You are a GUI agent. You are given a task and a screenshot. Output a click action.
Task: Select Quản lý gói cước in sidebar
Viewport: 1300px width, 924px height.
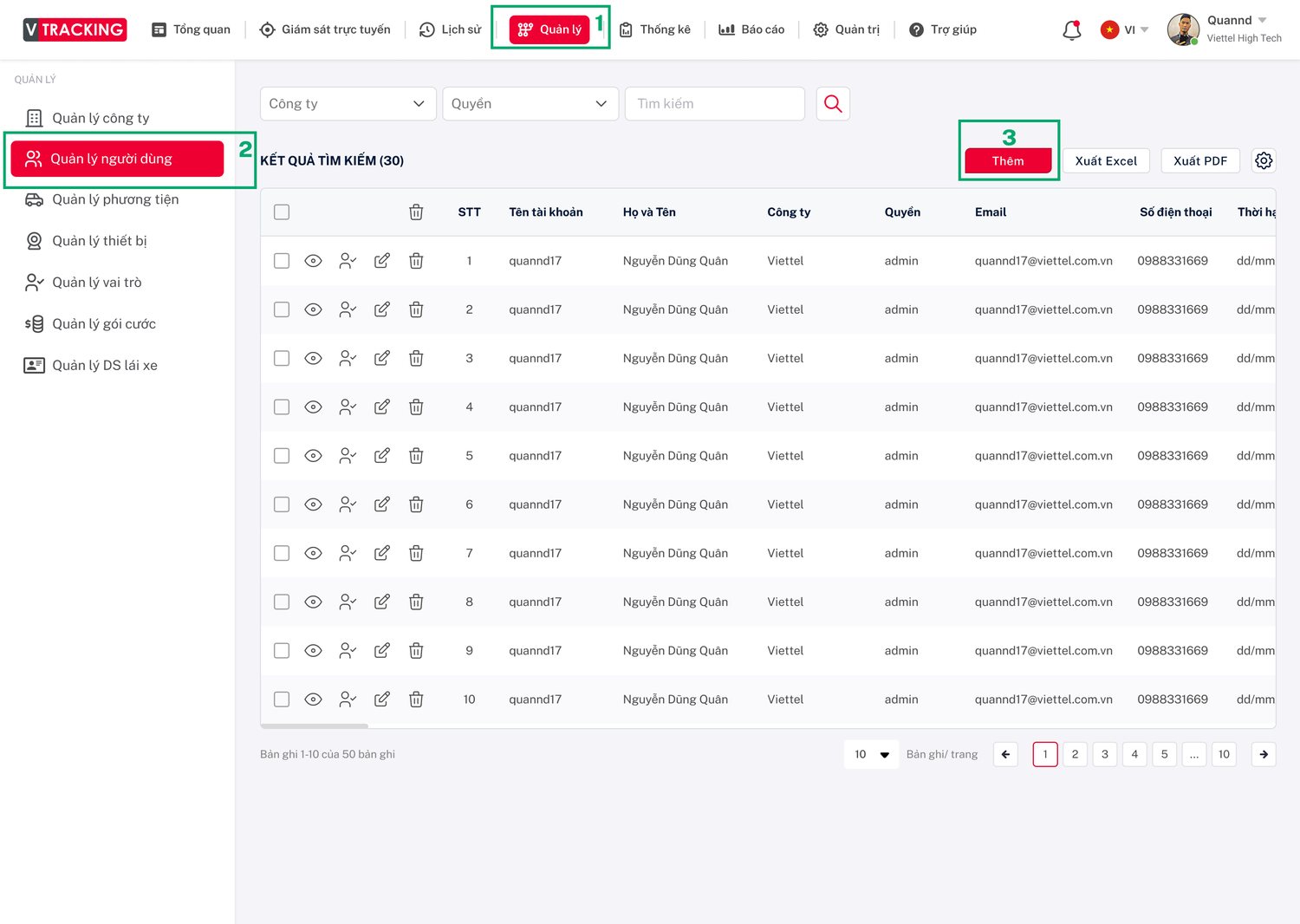(x=90, y=324)
